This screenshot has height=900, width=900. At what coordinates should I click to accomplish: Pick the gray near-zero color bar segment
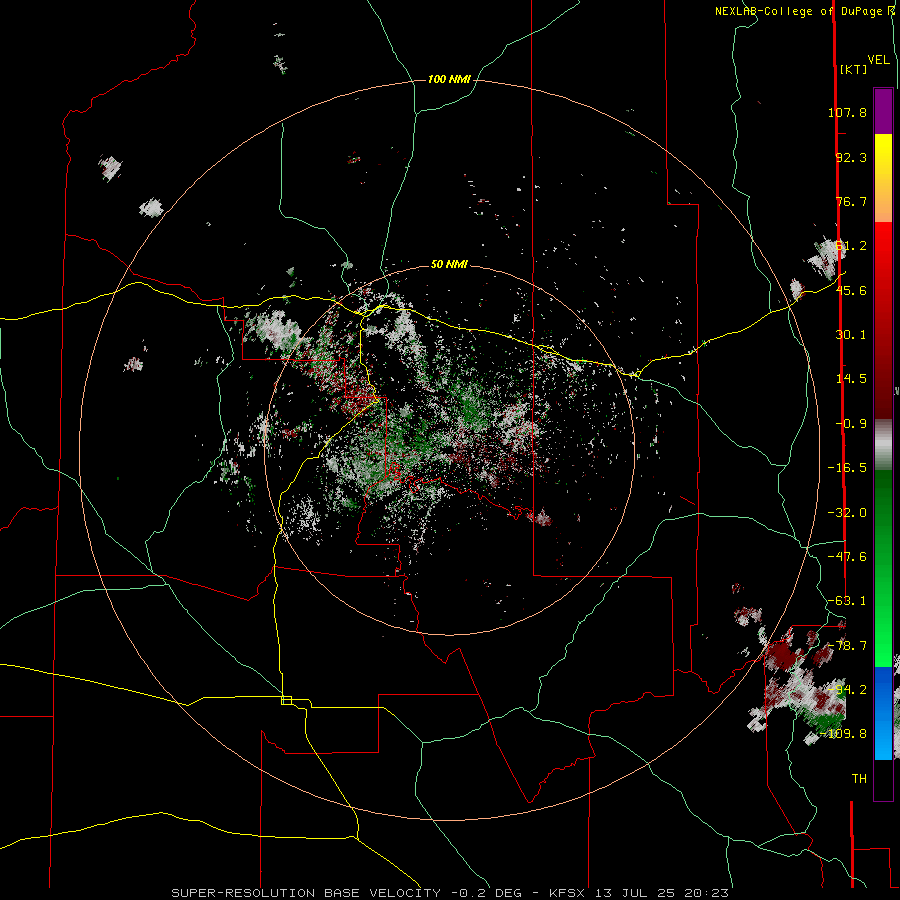tap(883, 444)
